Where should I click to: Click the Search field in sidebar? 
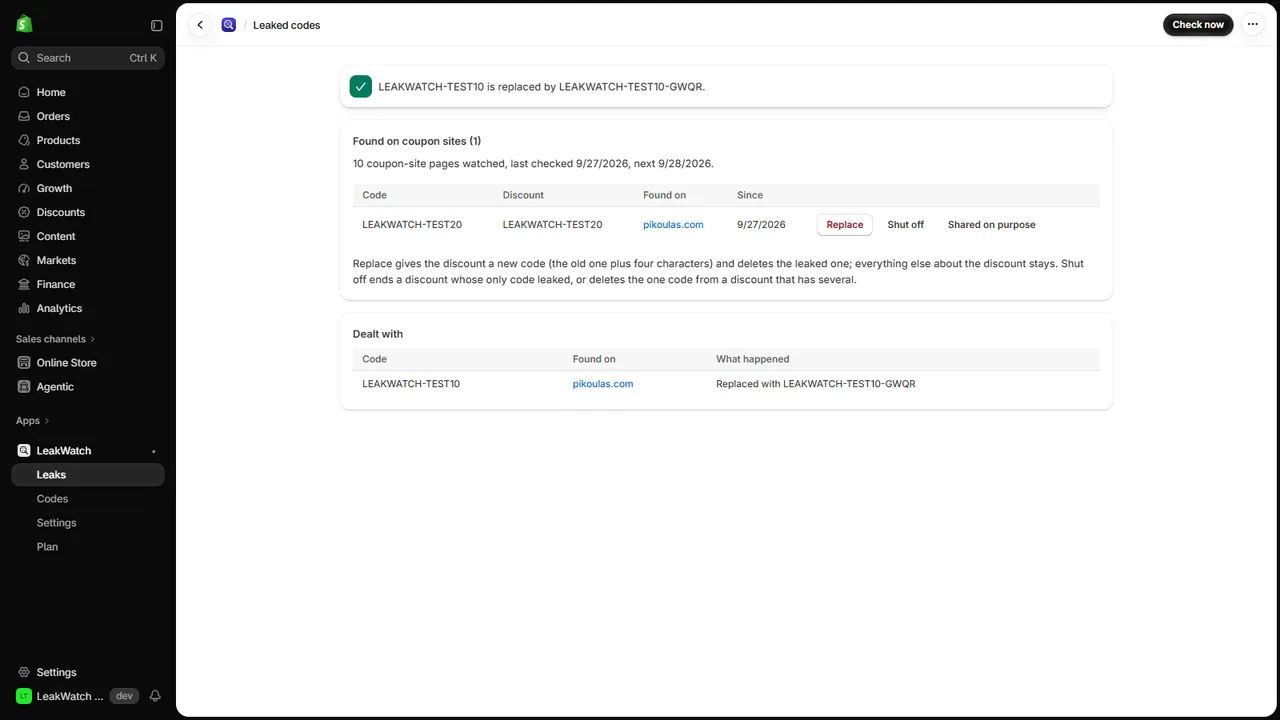[x=88, y=58]
